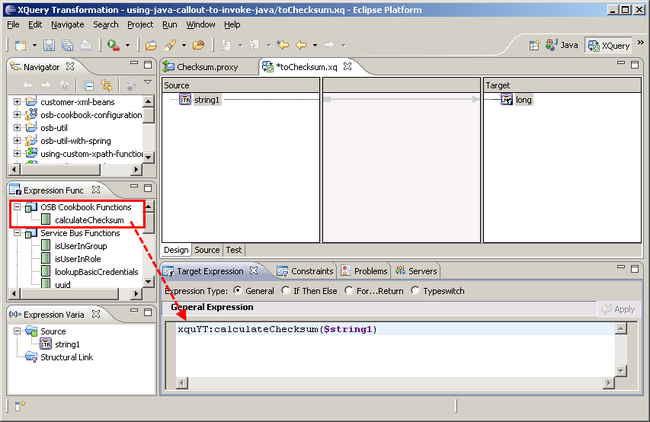Screen dimensions: 650x422
Task: Select If Then Else expression type
Action: coord(286,291)
